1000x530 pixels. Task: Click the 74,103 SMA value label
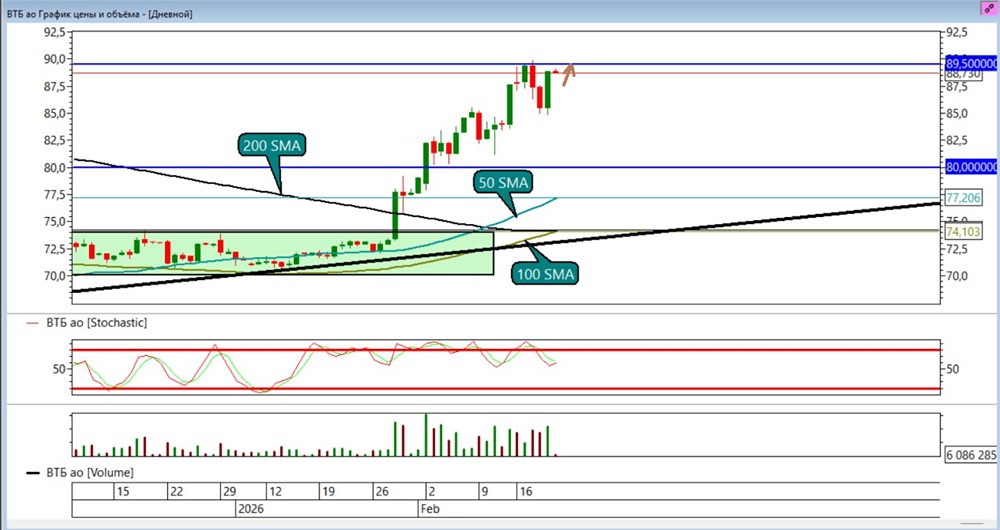point(963,231)
